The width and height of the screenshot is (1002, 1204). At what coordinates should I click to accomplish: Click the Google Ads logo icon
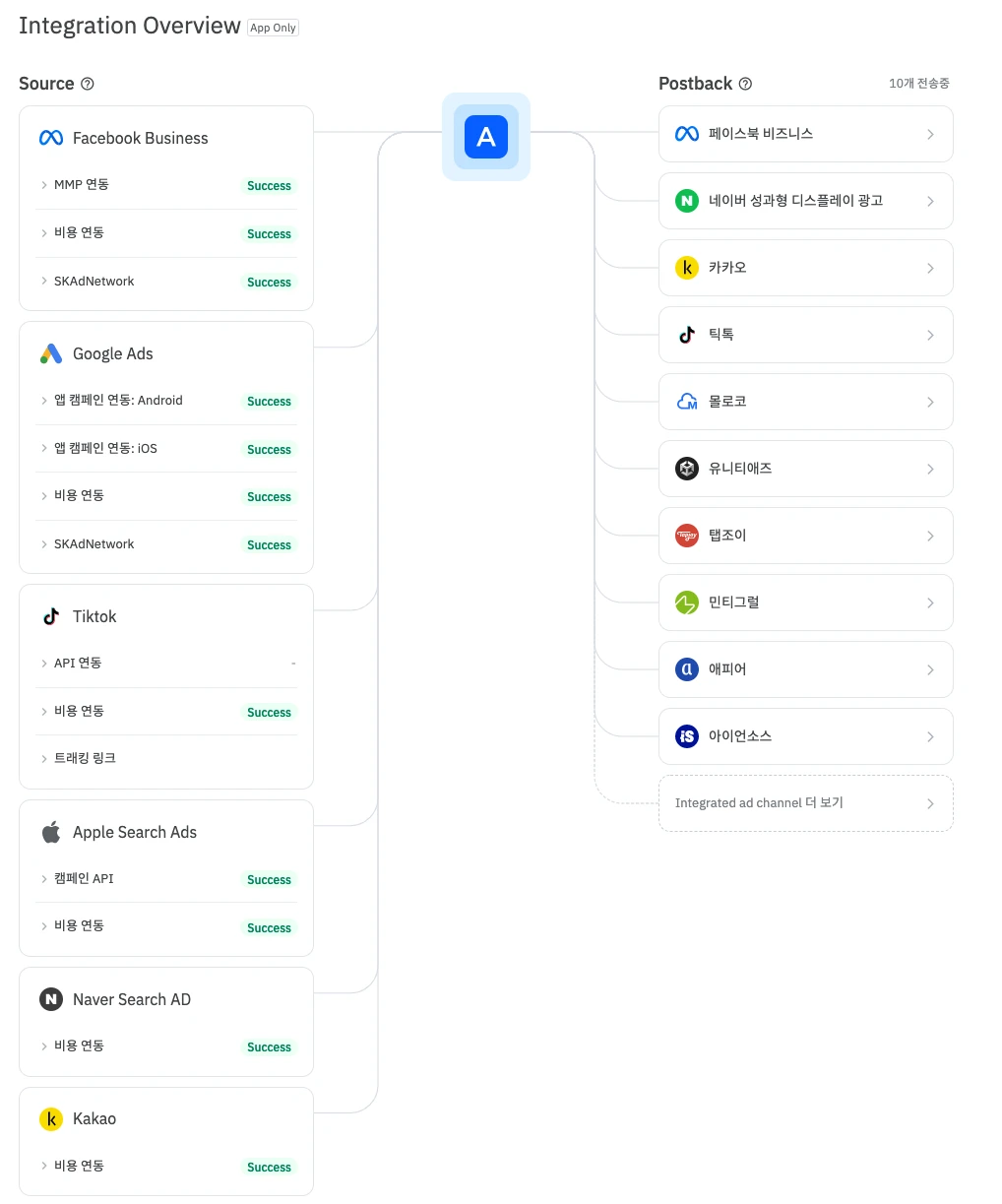click(x=51, y=354)
